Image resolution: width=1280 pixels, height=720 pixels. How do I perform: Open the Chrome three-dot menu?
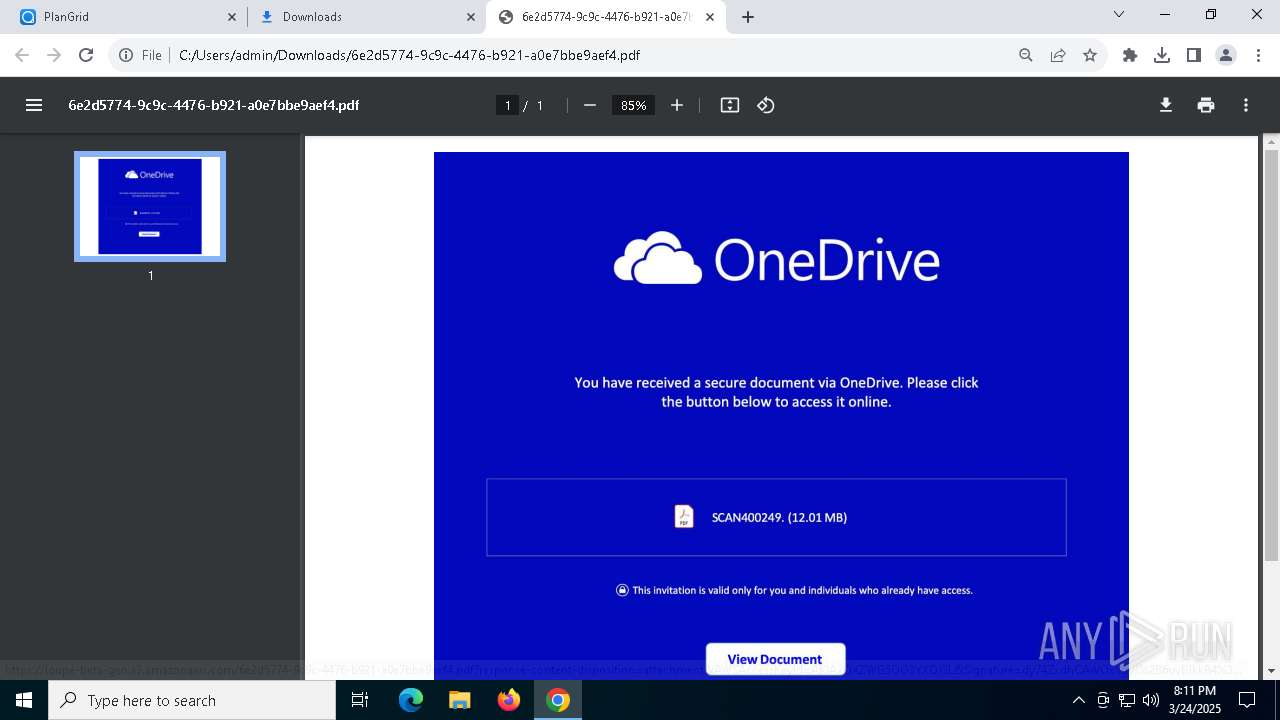click(x=1258, y=55)
